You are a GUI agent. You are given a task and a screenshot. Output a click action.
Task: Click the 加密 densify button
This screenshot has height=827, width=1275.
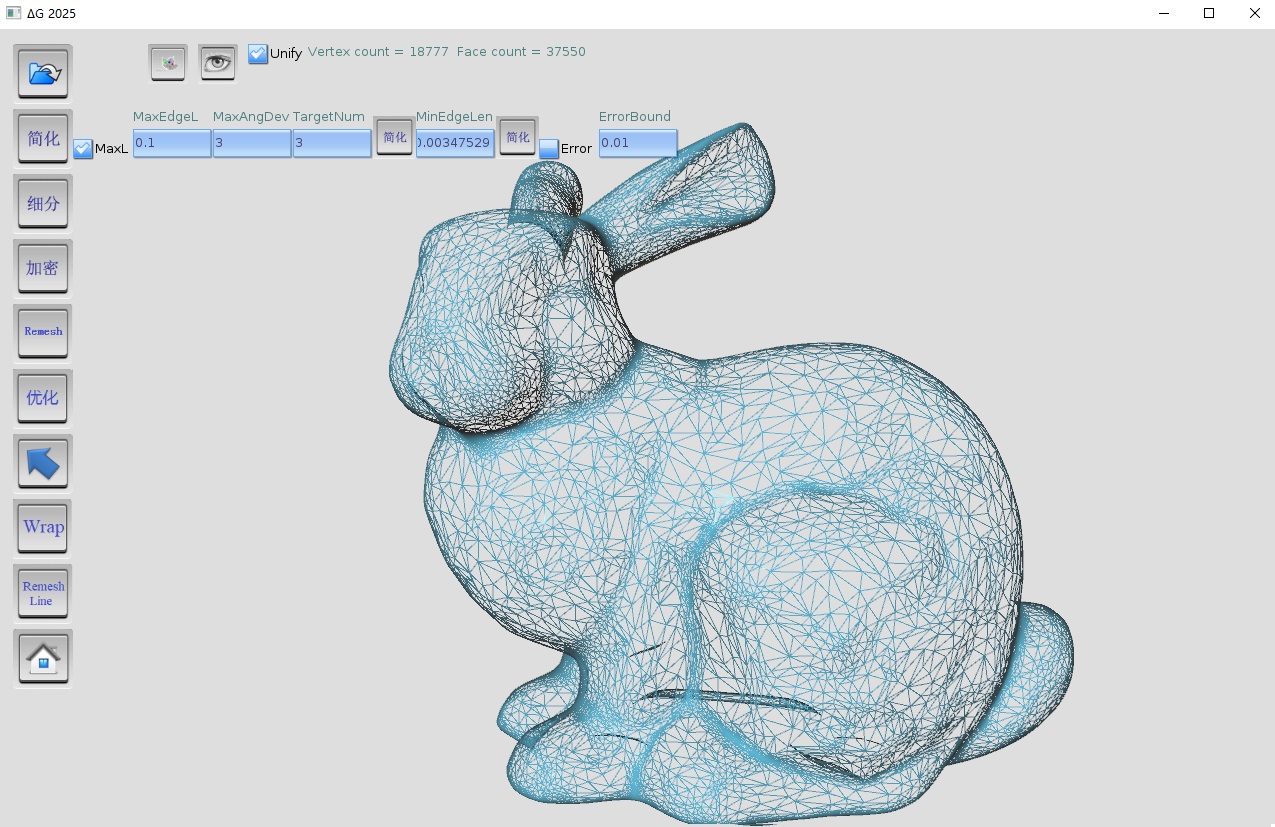(x=43, y=268)
